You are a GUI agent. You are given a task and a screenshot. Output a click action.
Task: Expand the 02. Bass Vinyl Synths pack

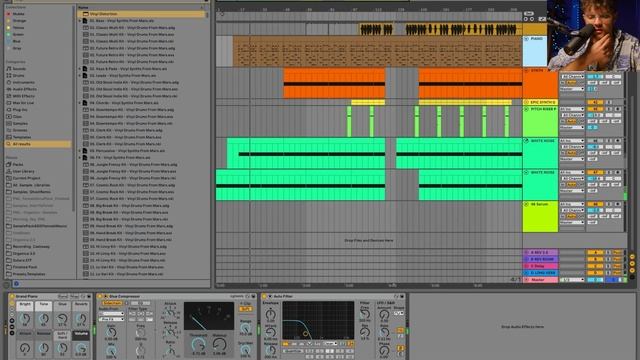[80, 21]
